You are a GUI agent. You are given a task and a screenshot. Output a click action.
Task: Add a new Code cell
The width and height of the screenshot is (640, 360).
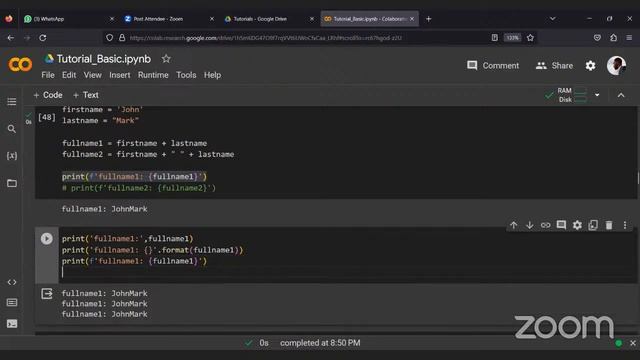pyautogui.click(x=48, y=95)
